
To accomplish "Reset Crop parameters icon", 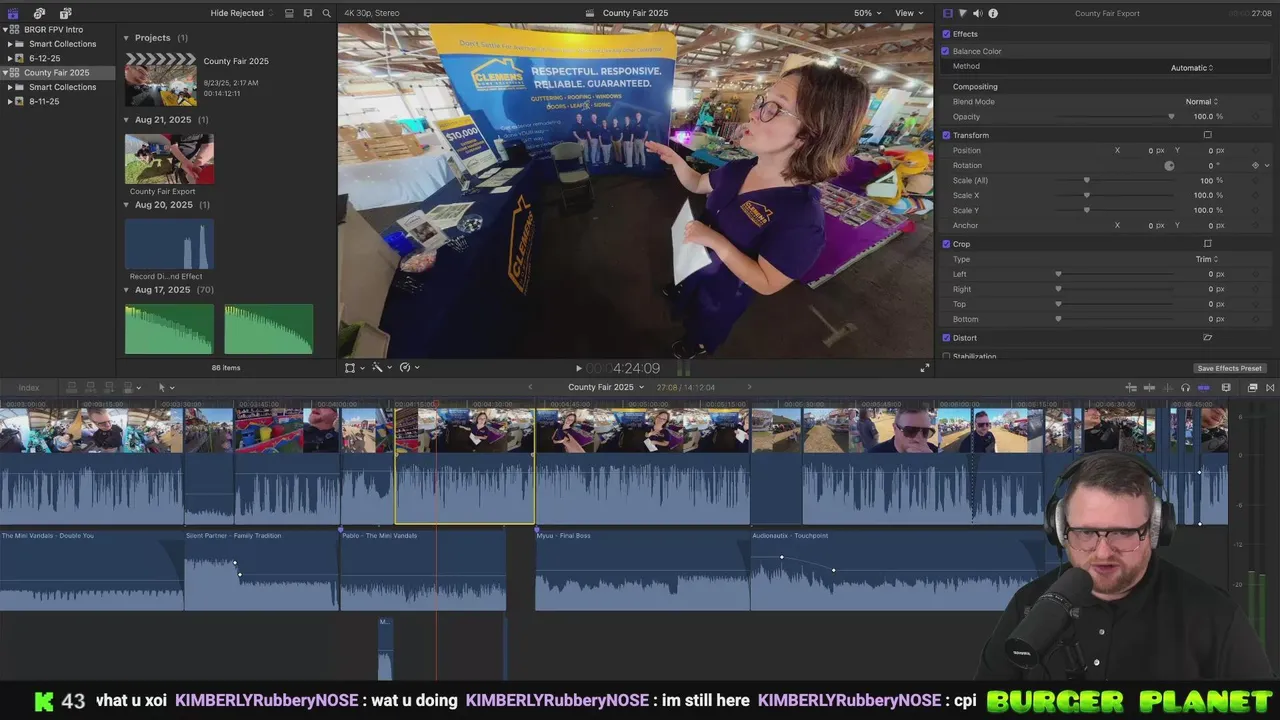I will pos(1207,244).
